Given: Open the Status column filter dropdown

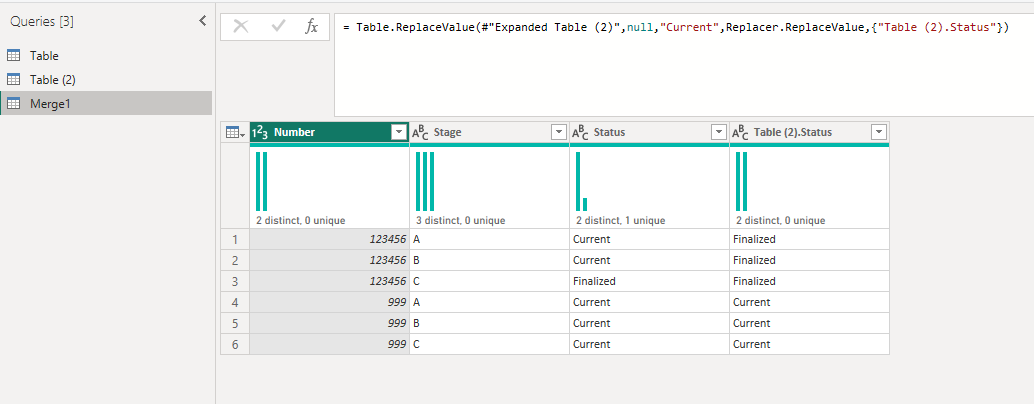Looking at the screenshot, I should click(719, 132).
